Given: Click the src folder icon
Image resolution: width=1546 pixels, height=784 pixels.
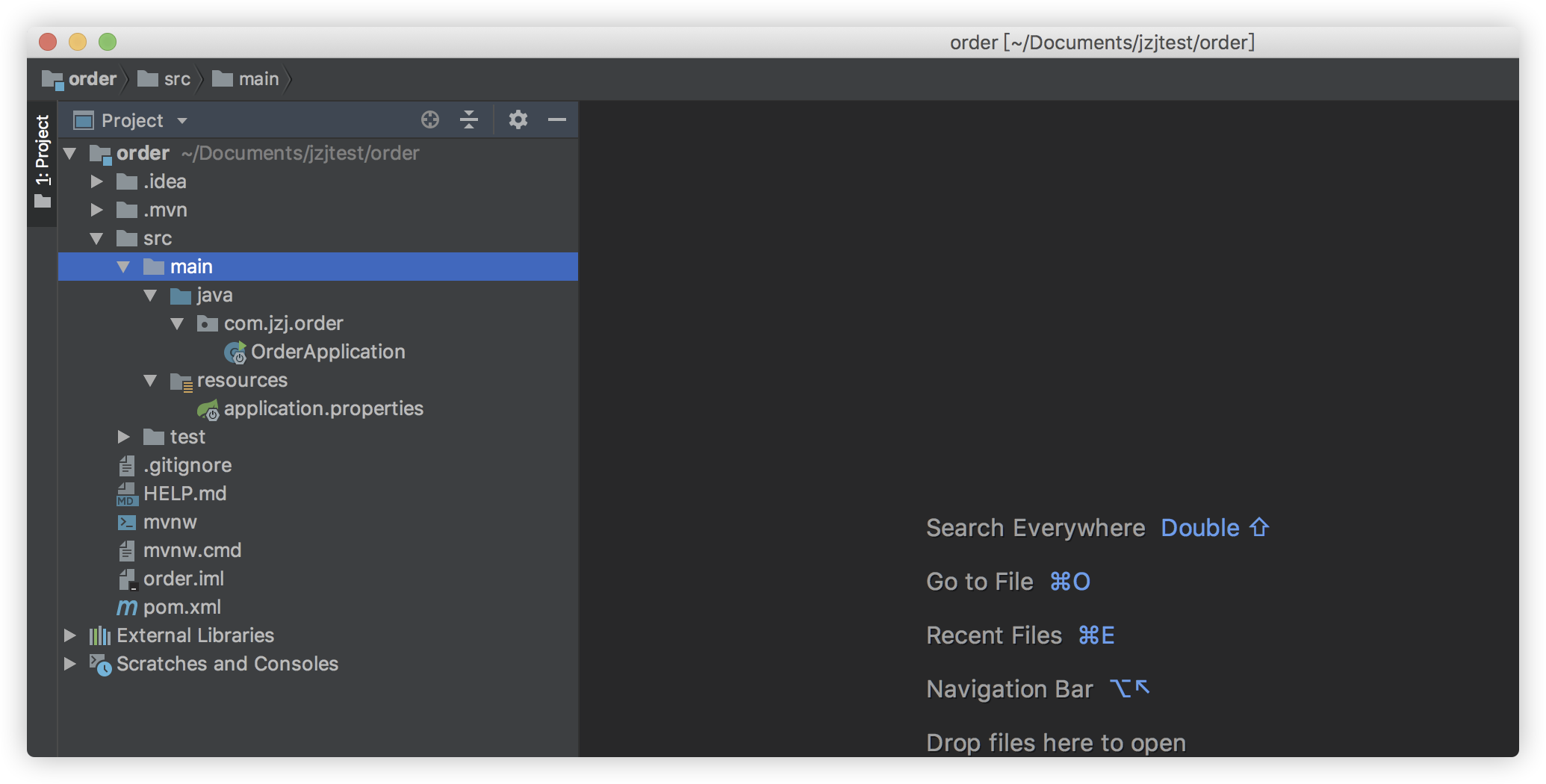Looking at the screenshot, I should (x=127, y=238).
